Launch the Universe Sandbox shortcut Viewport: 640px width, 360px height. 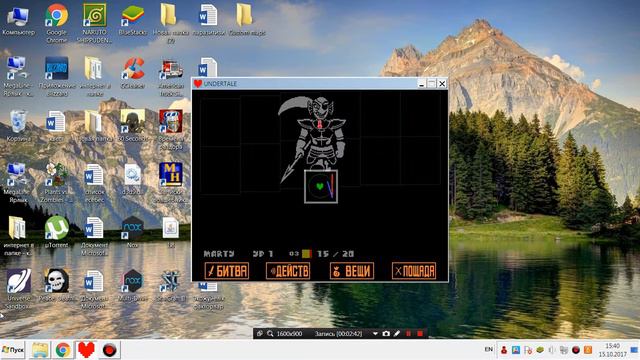pyautogui.click(x=18, y=288)
